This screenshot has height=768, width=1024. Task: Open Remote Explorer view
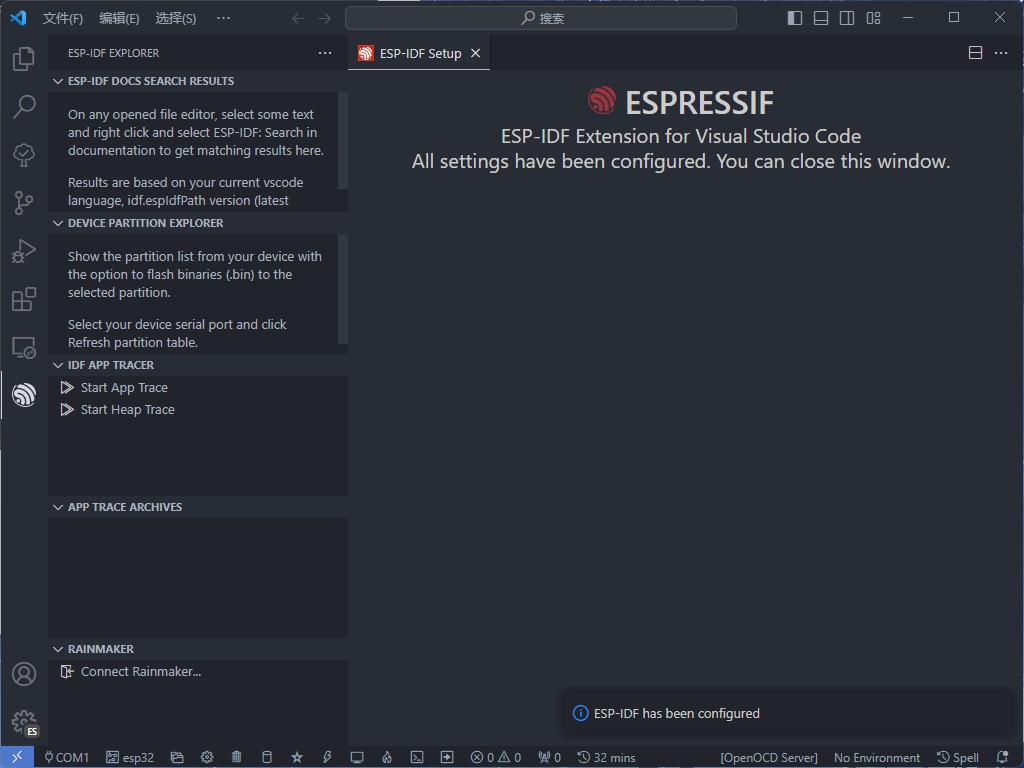pyautogui.click(x=24, y=347)
